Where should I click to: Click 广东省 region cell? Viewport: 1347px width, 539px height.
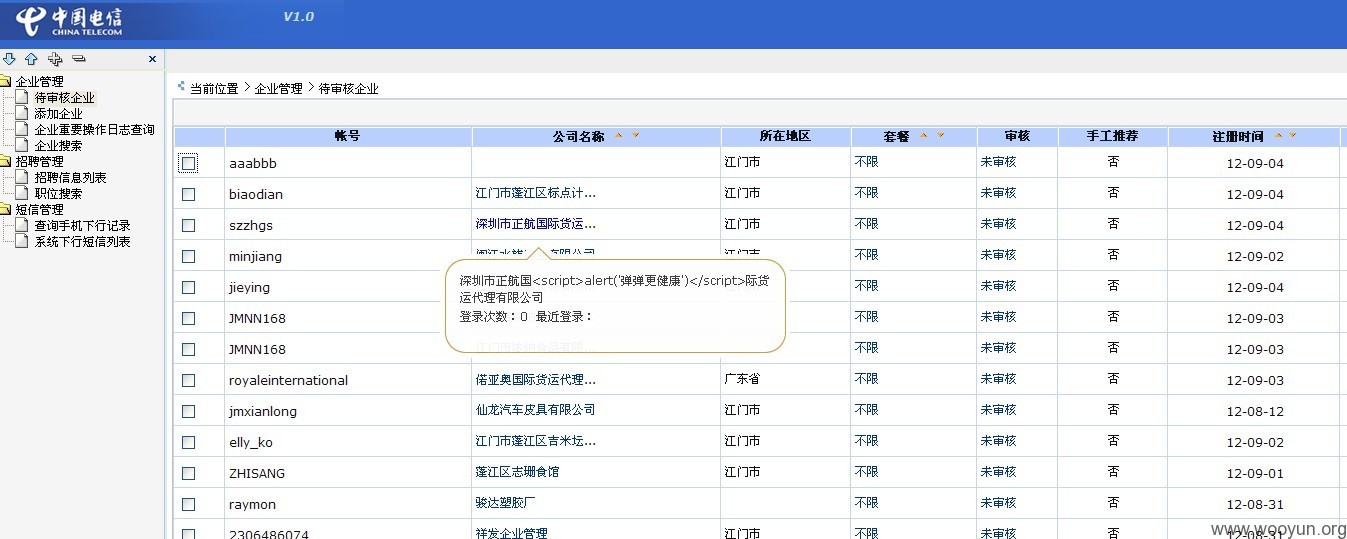(x=742, y=379)
